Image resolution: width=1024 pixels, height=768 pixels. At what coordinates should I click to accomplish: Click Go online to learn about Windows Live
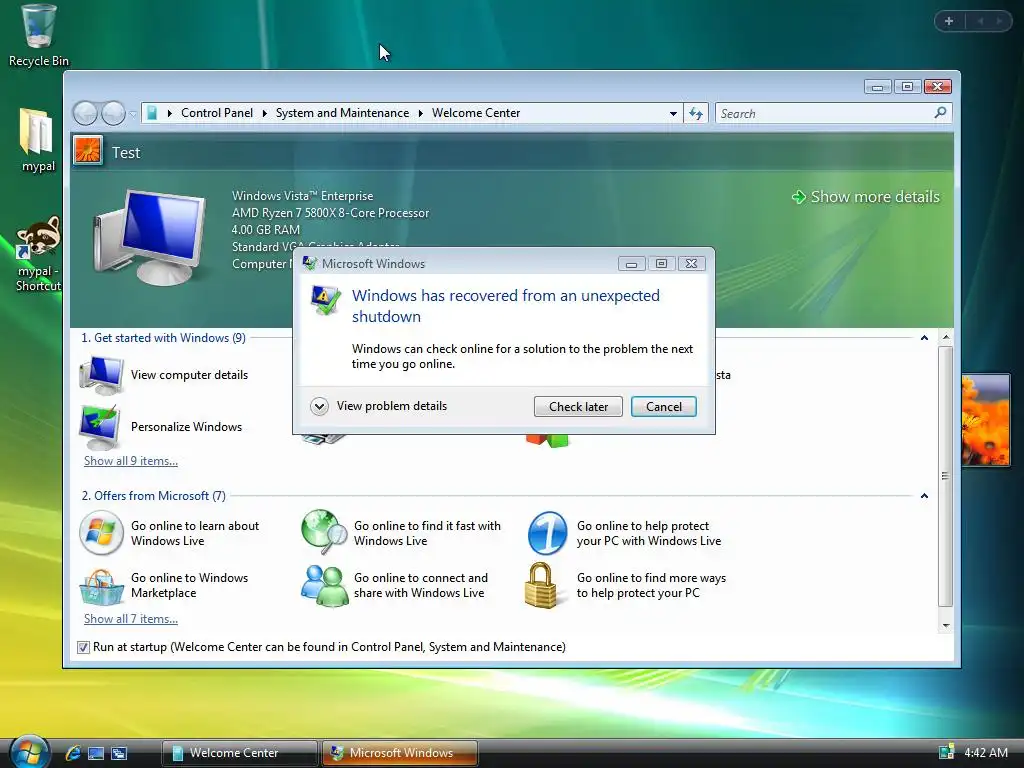tap(195, 533)
